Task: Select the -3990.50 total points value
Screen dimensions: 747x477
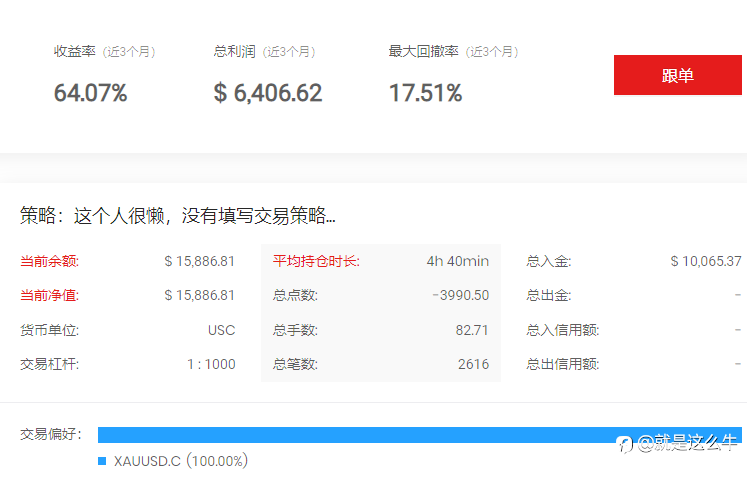Action: 461,295
